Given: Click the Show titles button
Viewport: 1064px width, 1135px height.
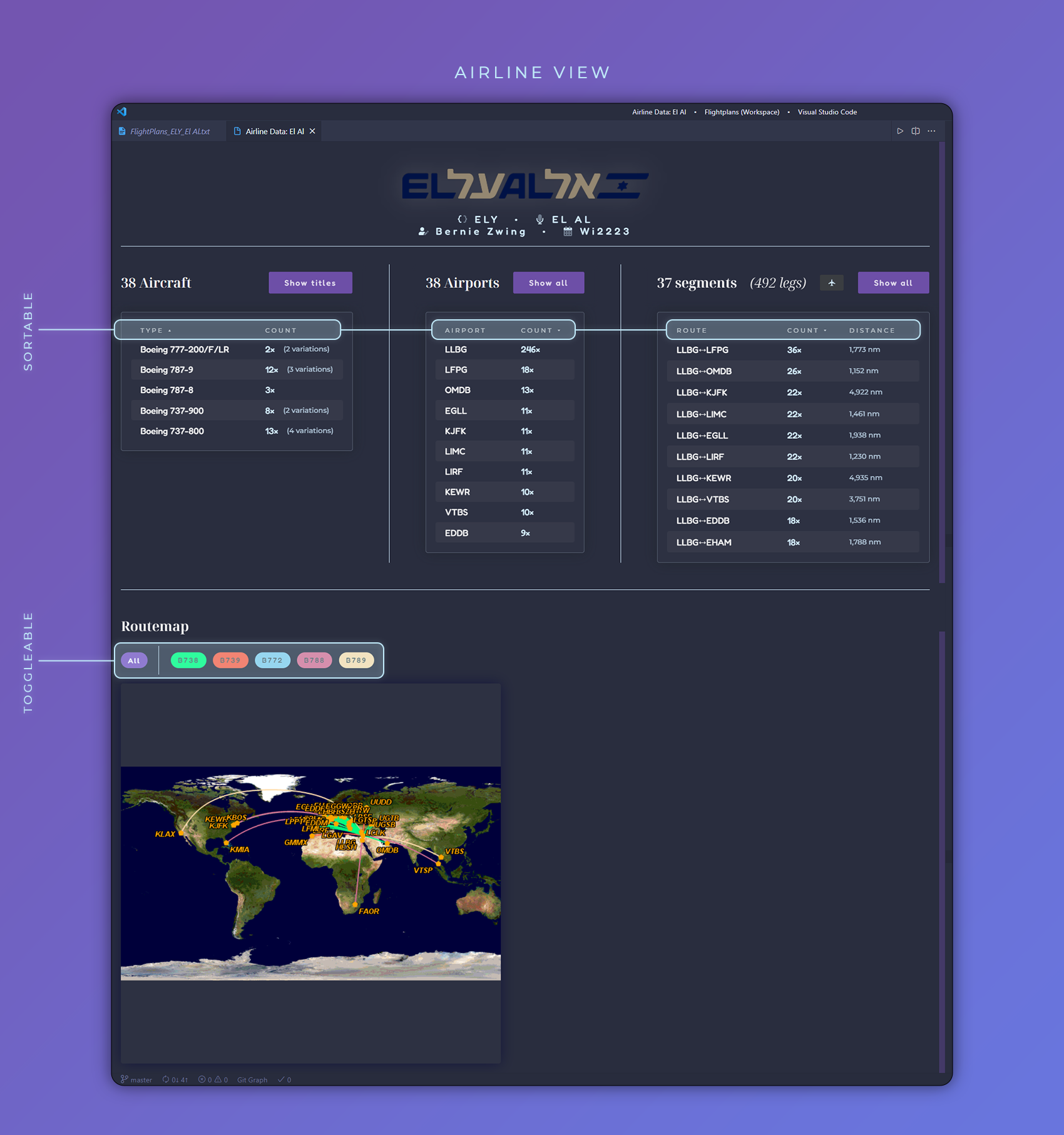Looking at the screenshot, I should coord(310,283).
